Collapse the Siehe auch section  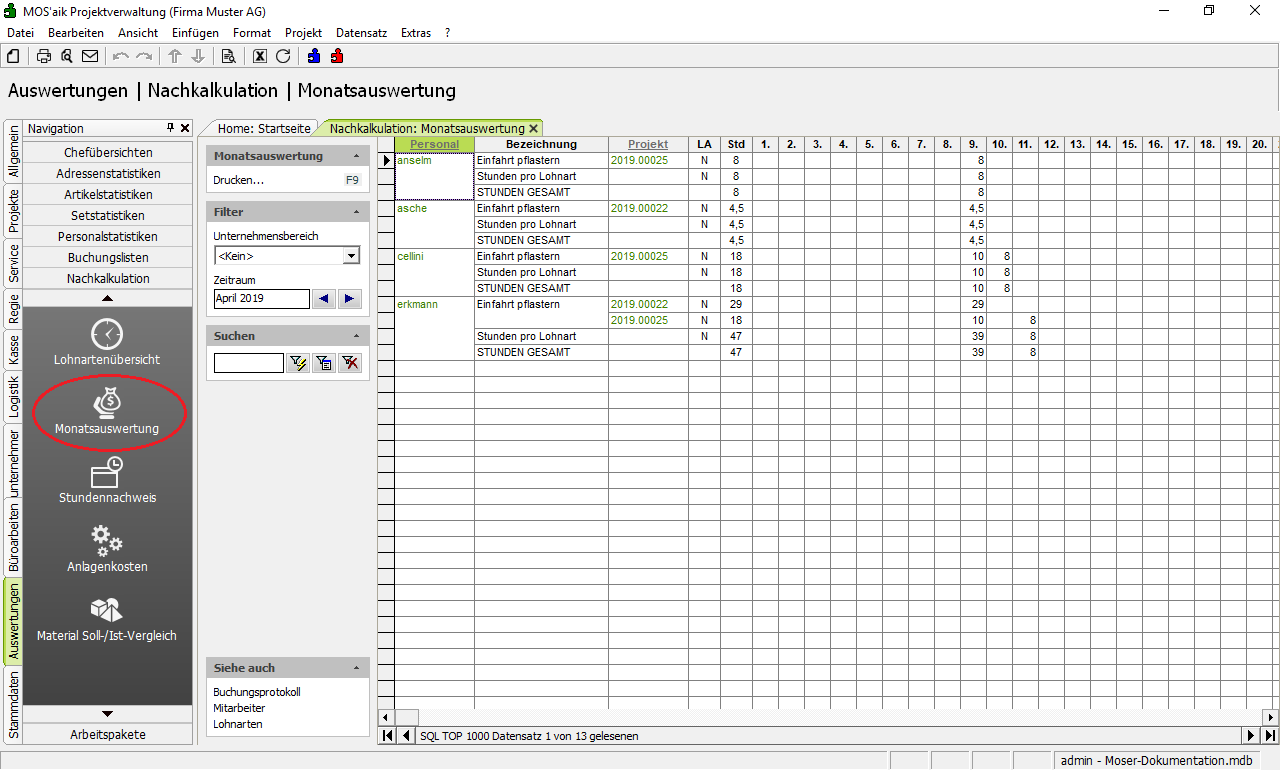[357, 668]
